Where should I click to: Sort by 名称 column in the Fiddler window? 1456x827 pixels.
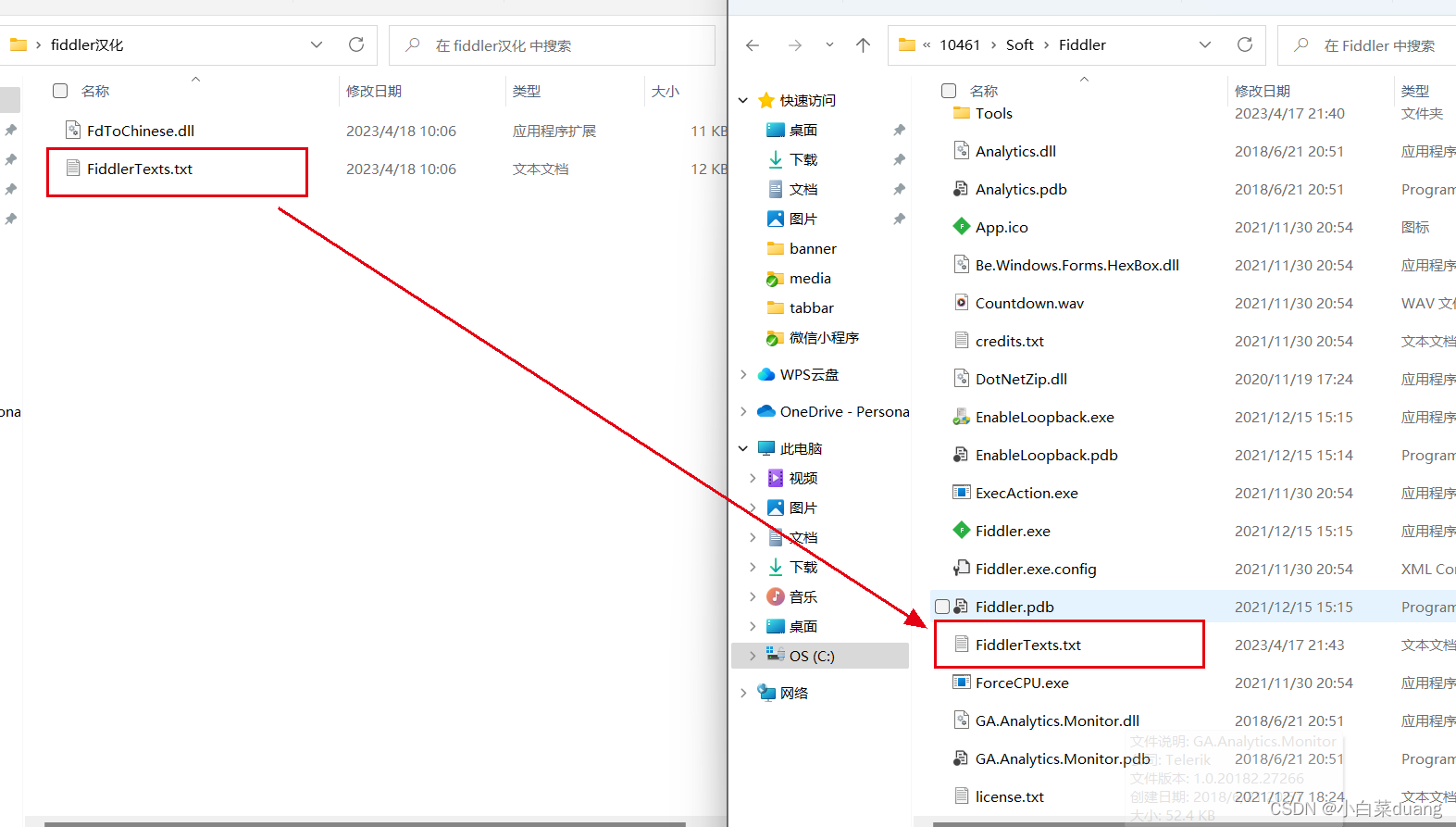point(984,91)
